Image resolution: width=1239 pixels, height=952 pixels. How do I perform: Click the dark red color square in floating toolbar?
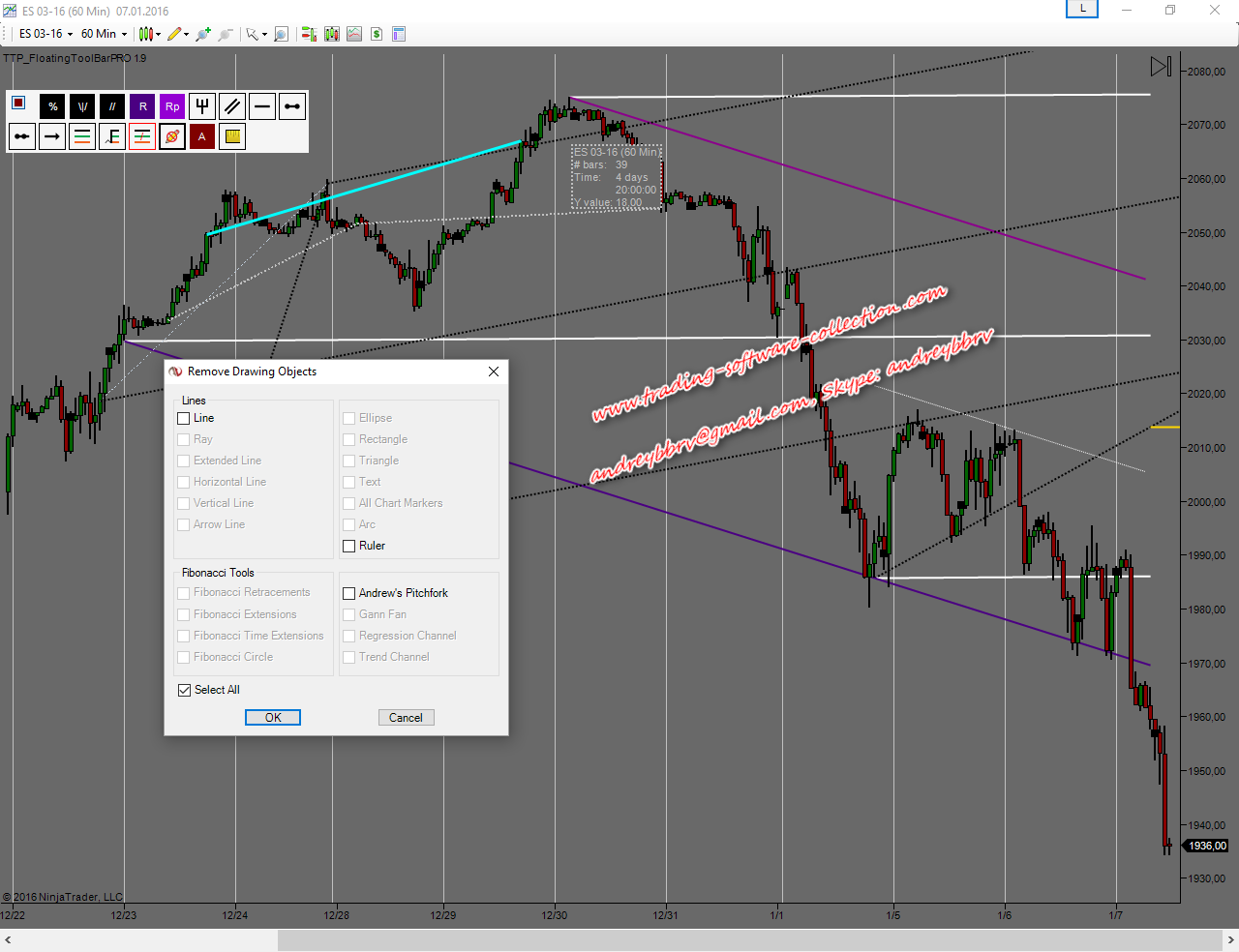[x=18, y=103]
